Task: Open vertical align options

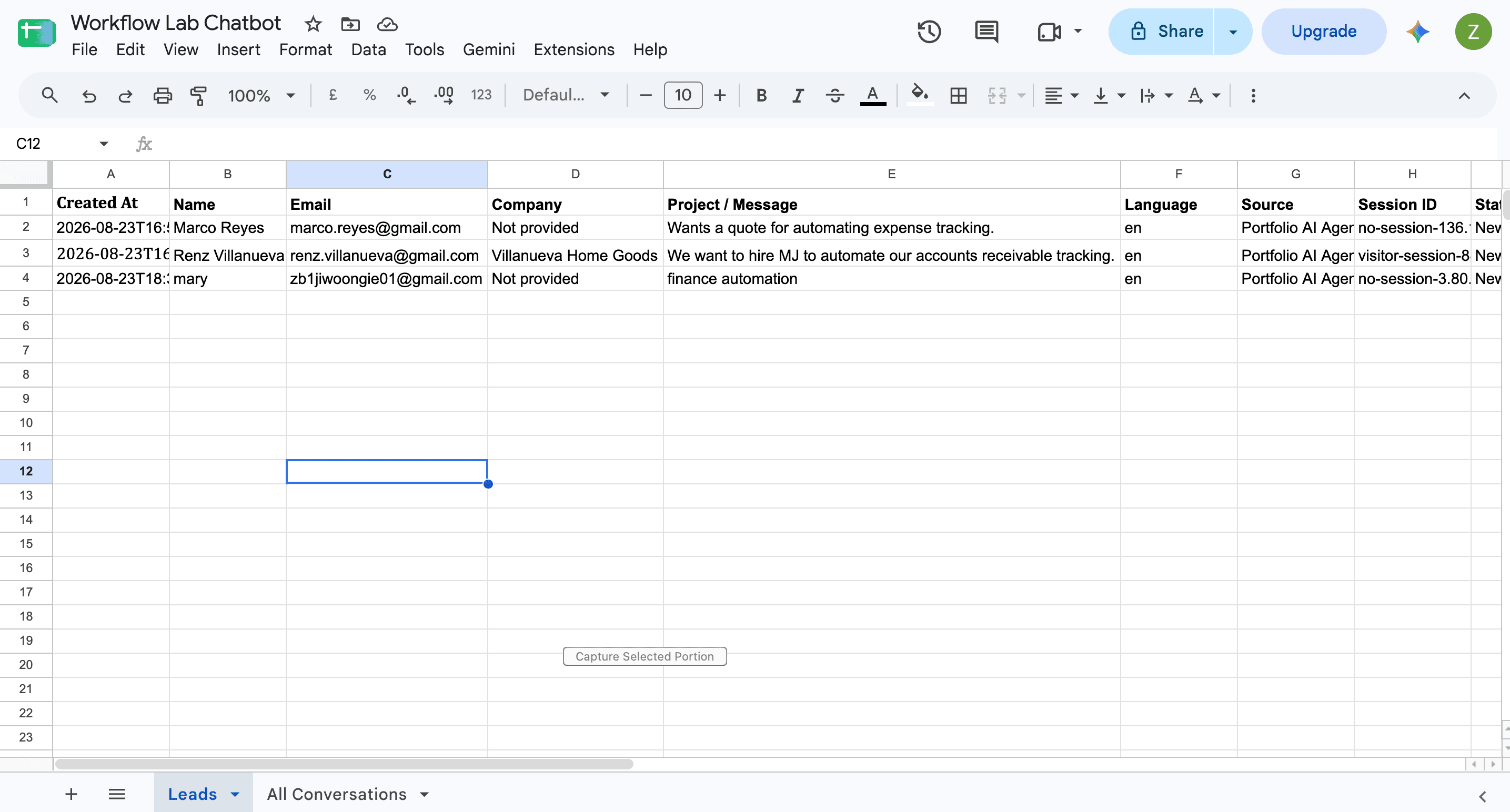Action: tap(1109, 95)
